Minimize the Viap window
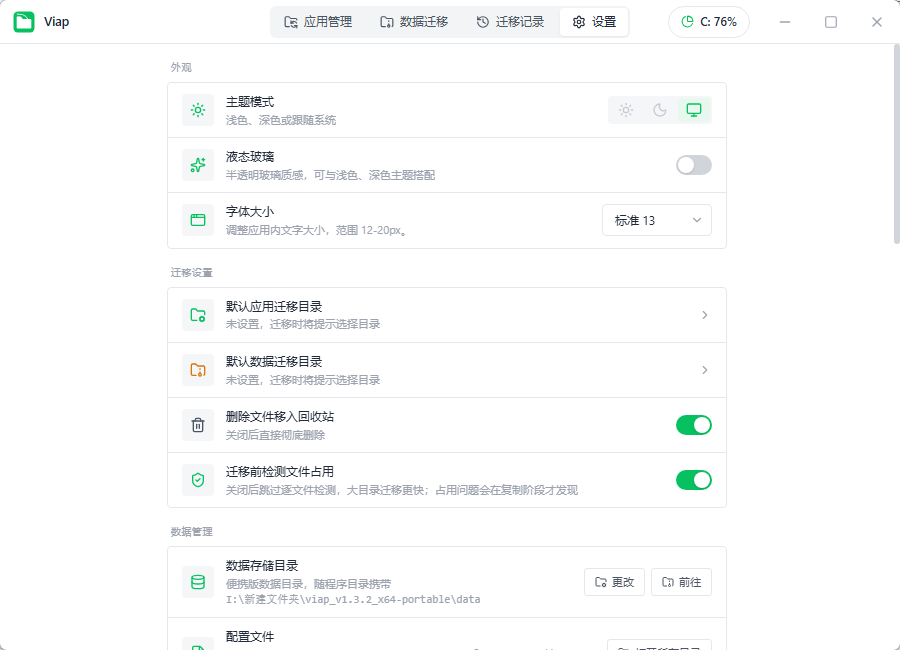This screenshot has height=650, width=900. [x=785, y=22]
